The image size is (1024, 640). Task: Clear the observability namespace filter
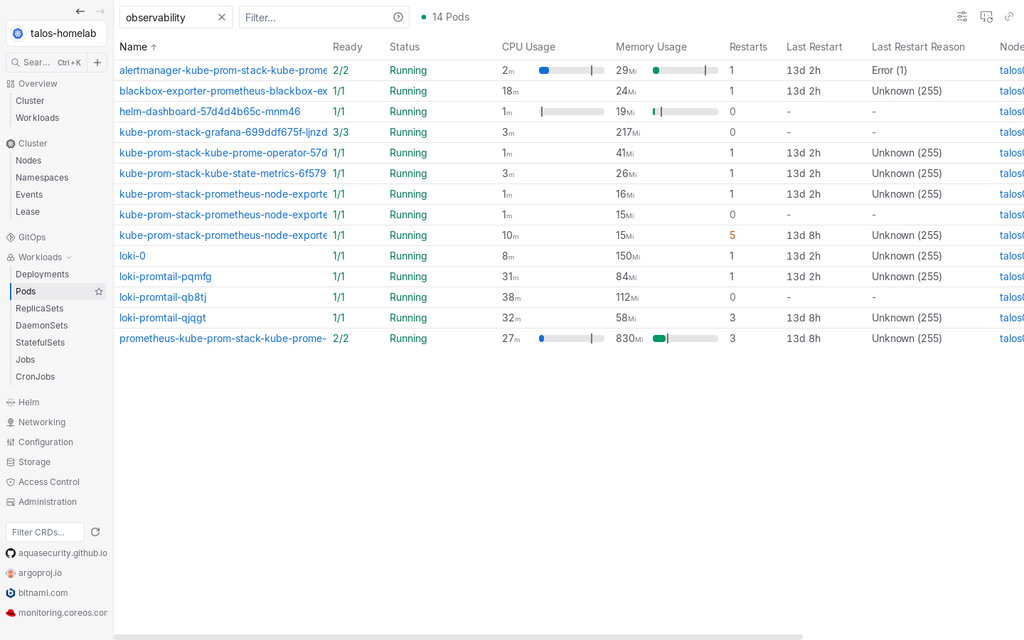coord(221,18)
